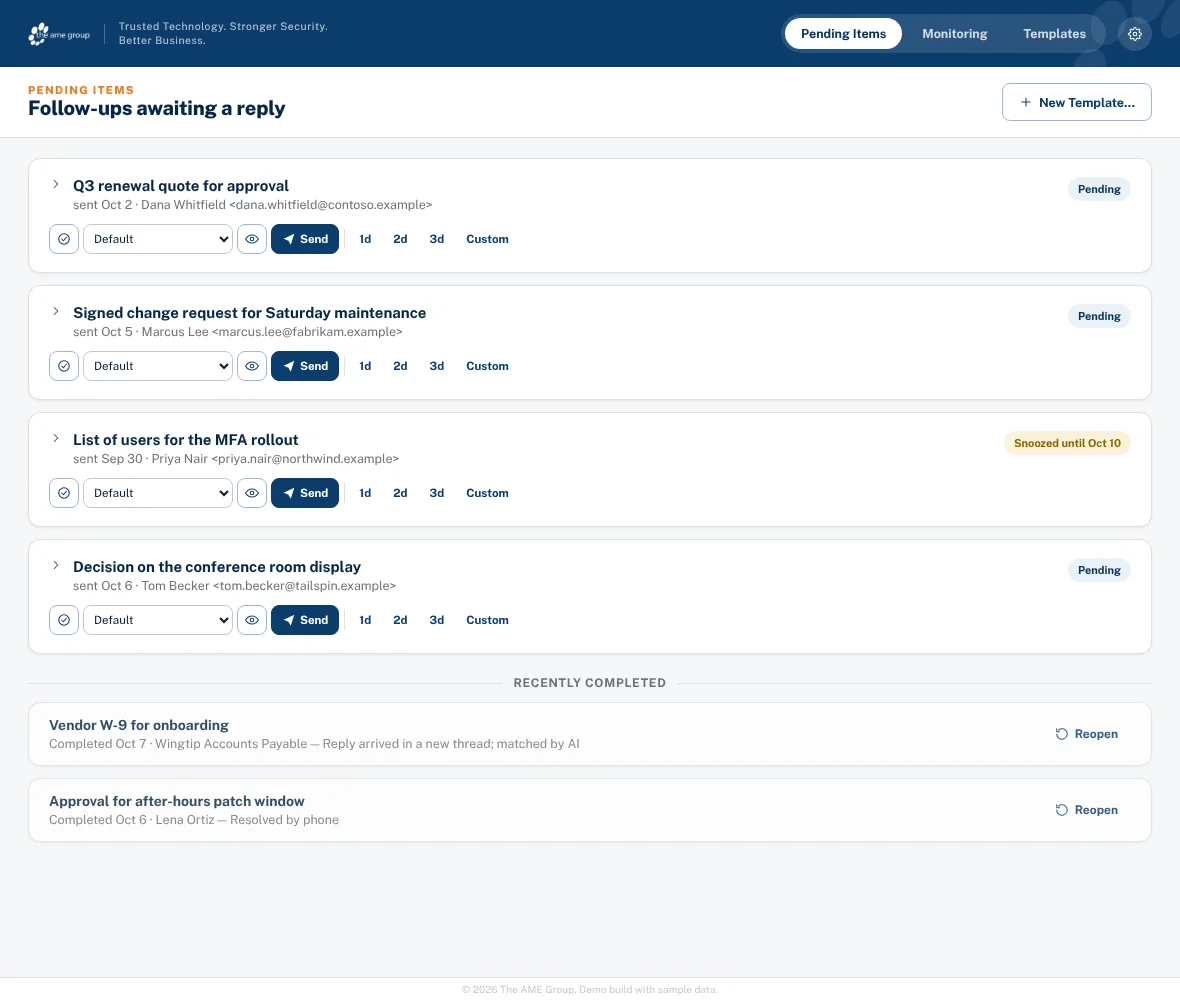1180x1000 pixels.
Task: Mark MFA rollout item as complete
Action: (64, 494)
